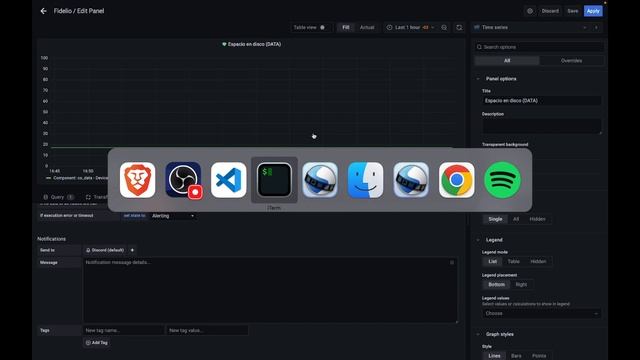Open the Alerting state dropdown
This screenshot has height=360, width=640.
[173, 216]
